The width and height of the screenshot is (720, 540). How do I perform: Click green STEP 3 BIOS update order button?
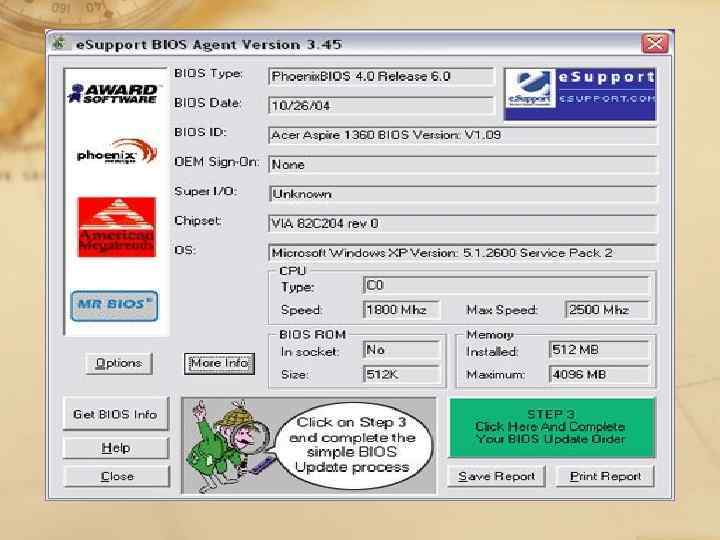click(552, 428)
